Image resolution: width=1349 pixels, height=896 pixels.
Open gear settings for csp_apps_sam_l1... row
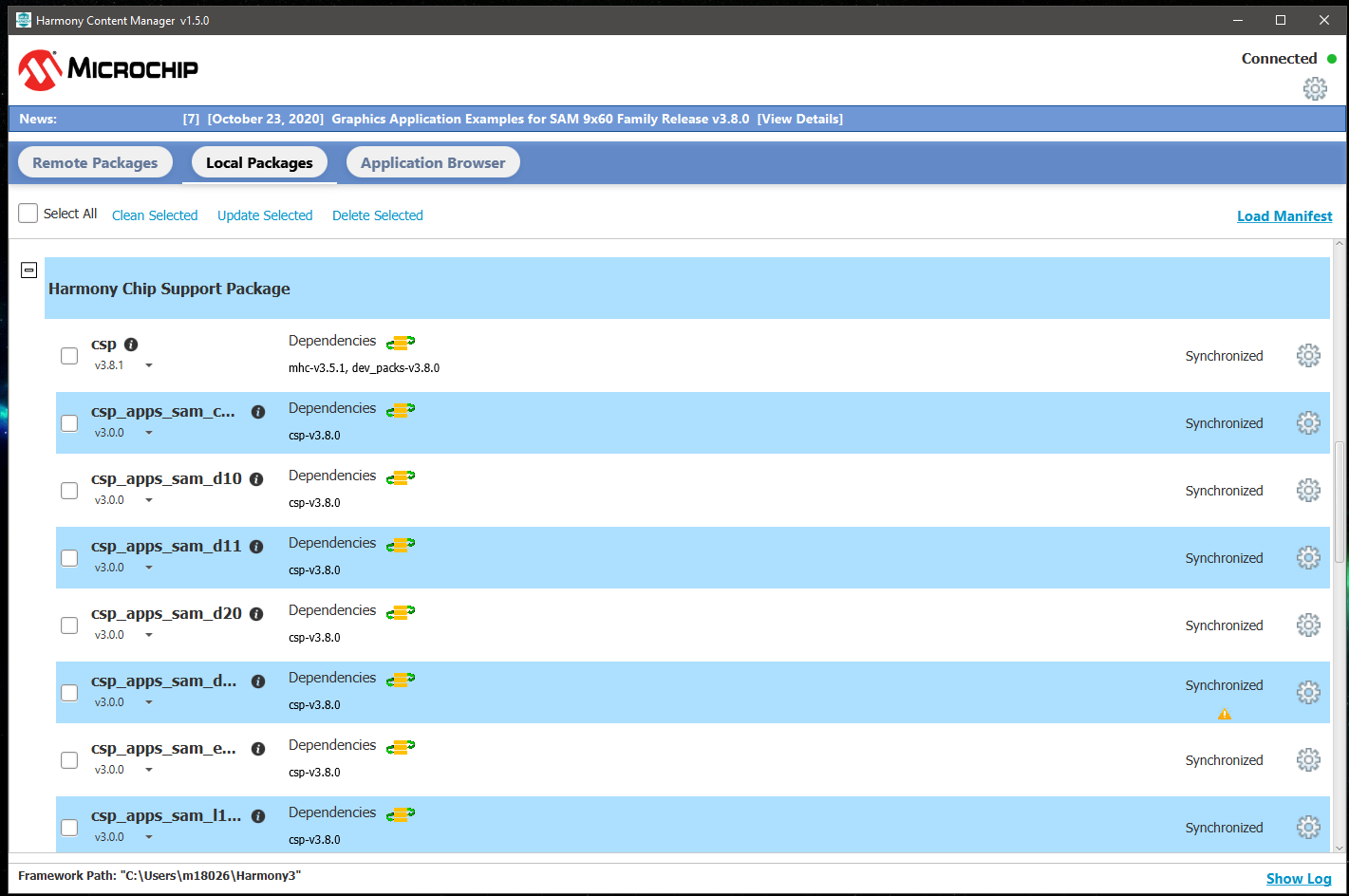click(1308, 828)
